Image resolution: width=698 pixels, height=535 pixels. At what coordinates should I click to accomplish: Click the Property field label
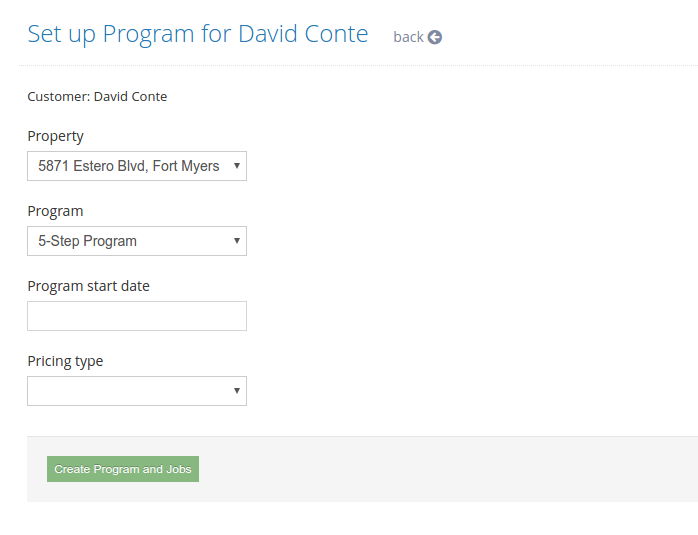point(56,136)
